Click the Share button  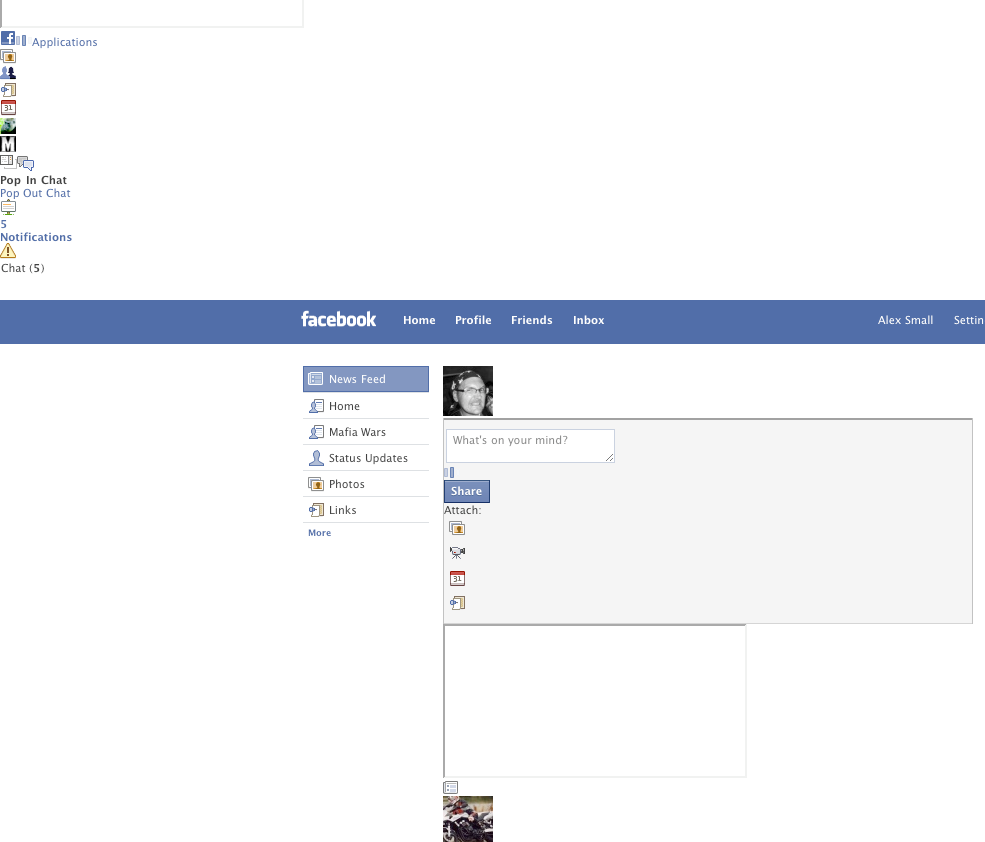pyautogui.click(x=467, y=491)
